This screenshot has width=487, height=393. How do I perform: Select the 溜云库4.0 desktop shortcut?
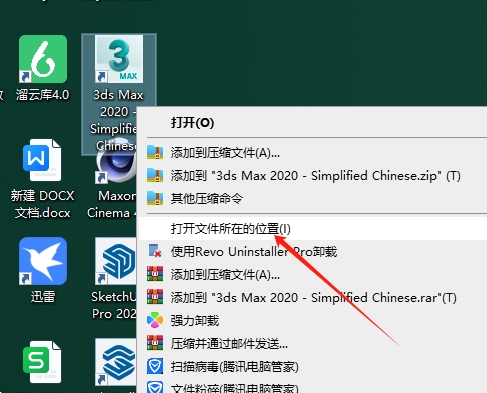[43, 68]
